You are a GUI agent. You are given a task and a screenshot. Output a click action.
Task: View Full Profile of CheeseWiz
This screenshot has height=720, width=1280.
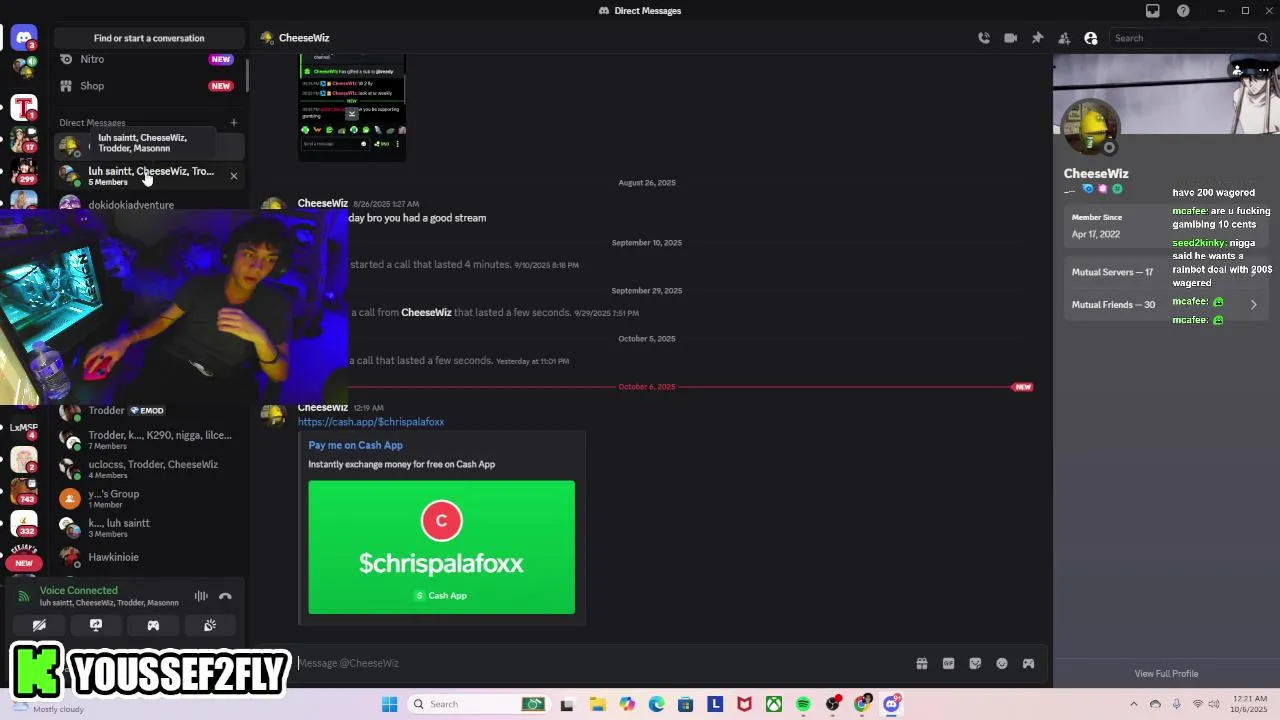tap(1166, 674)
